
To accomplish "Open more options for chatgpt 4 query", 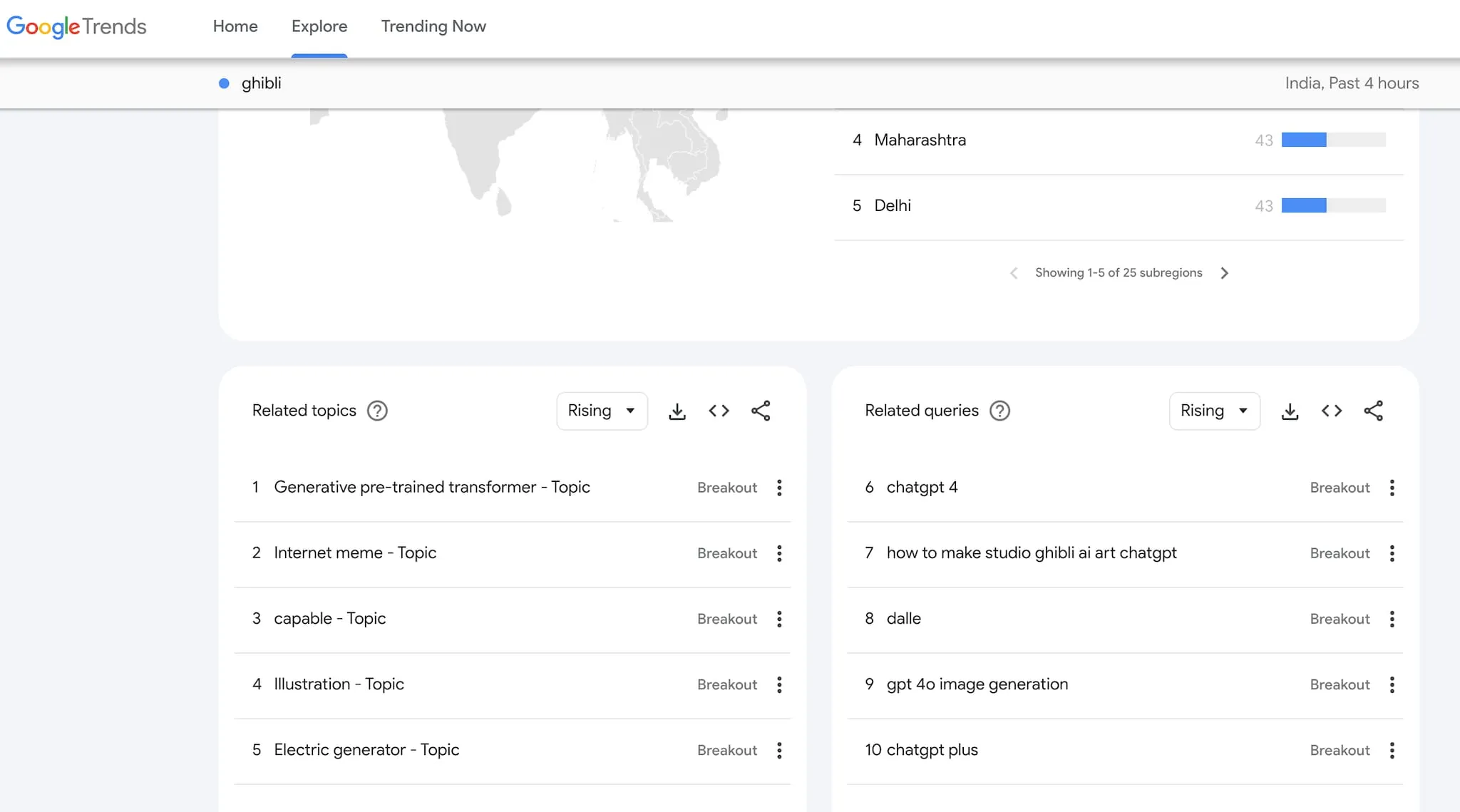I will point(1392,488).
